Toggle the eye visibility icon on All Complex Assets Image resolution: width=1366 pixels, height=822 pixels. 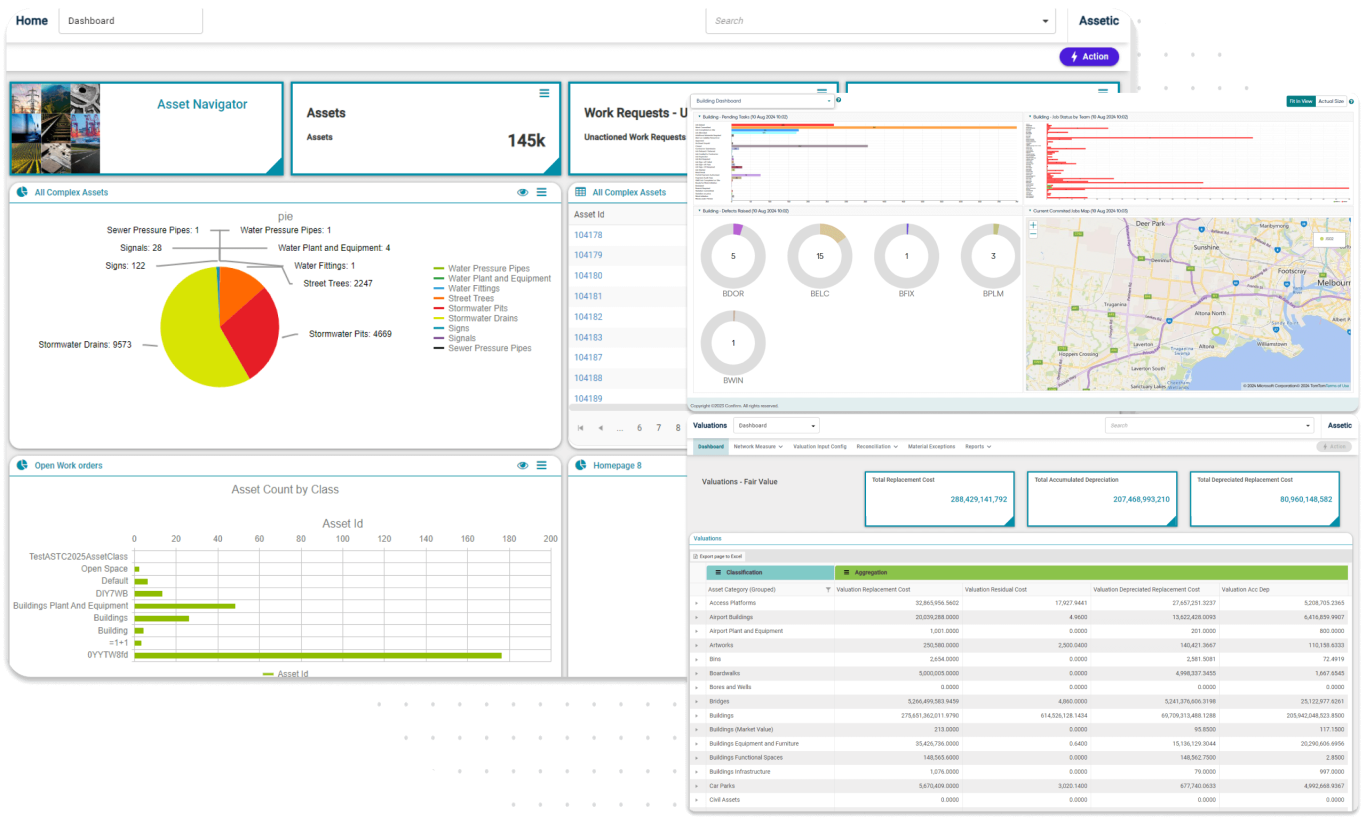[521, 192]
